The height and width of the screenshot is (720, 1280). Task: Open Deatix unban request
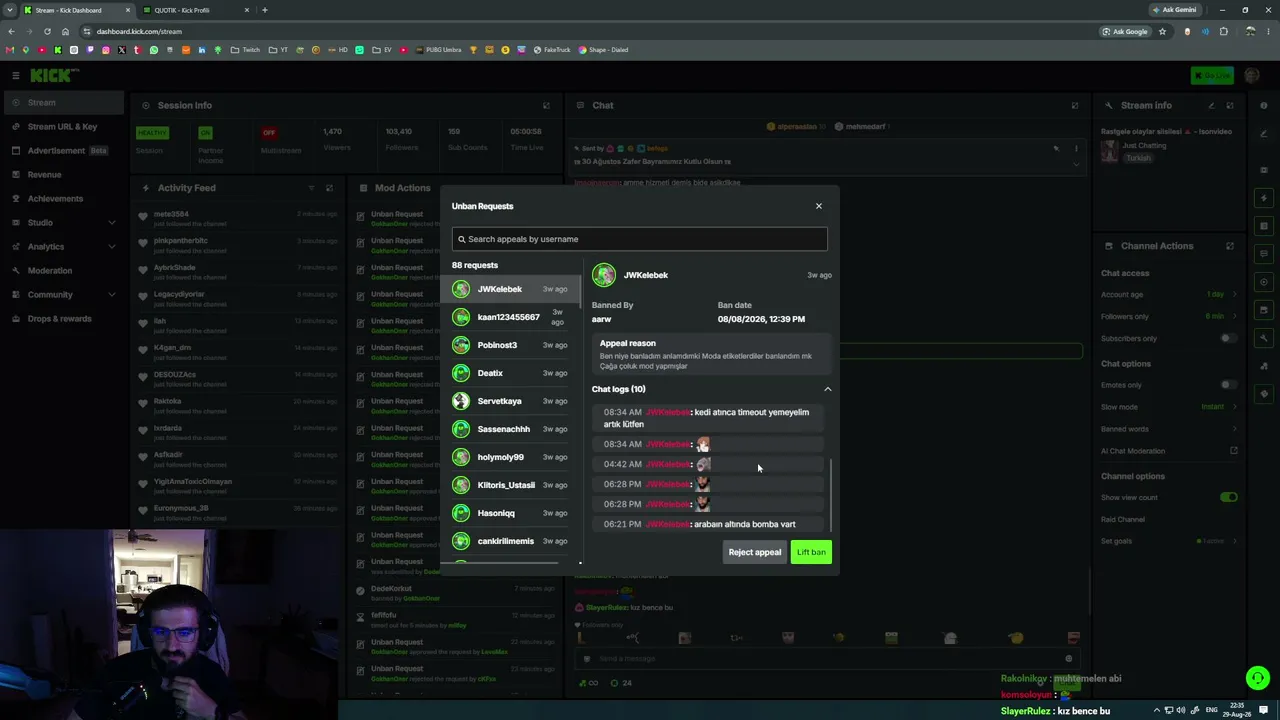pyautogui.click(x=510, y=373)
